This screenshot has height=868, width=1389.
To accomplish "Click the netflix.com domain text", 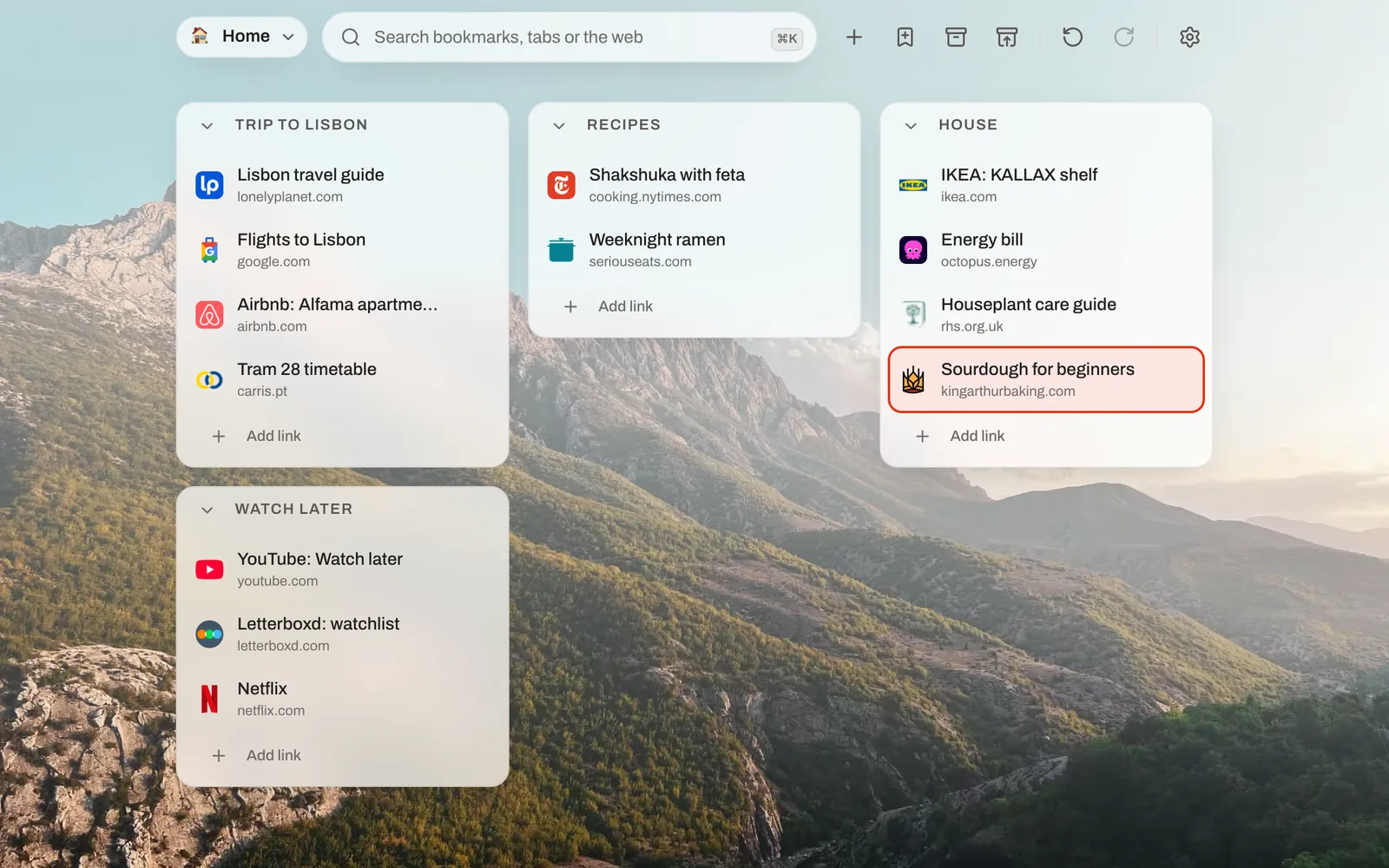I will click(x=271, y=711).
